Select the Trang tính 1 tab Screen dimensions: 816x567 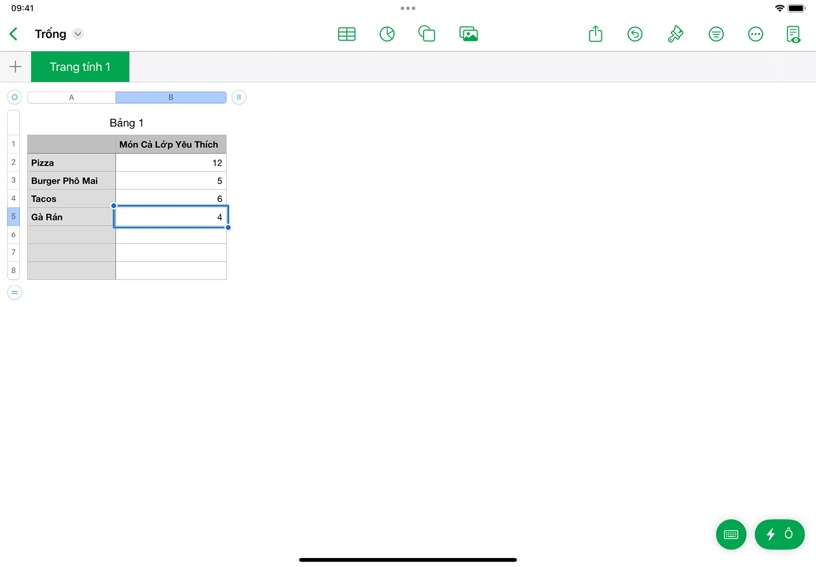point(80,67)
